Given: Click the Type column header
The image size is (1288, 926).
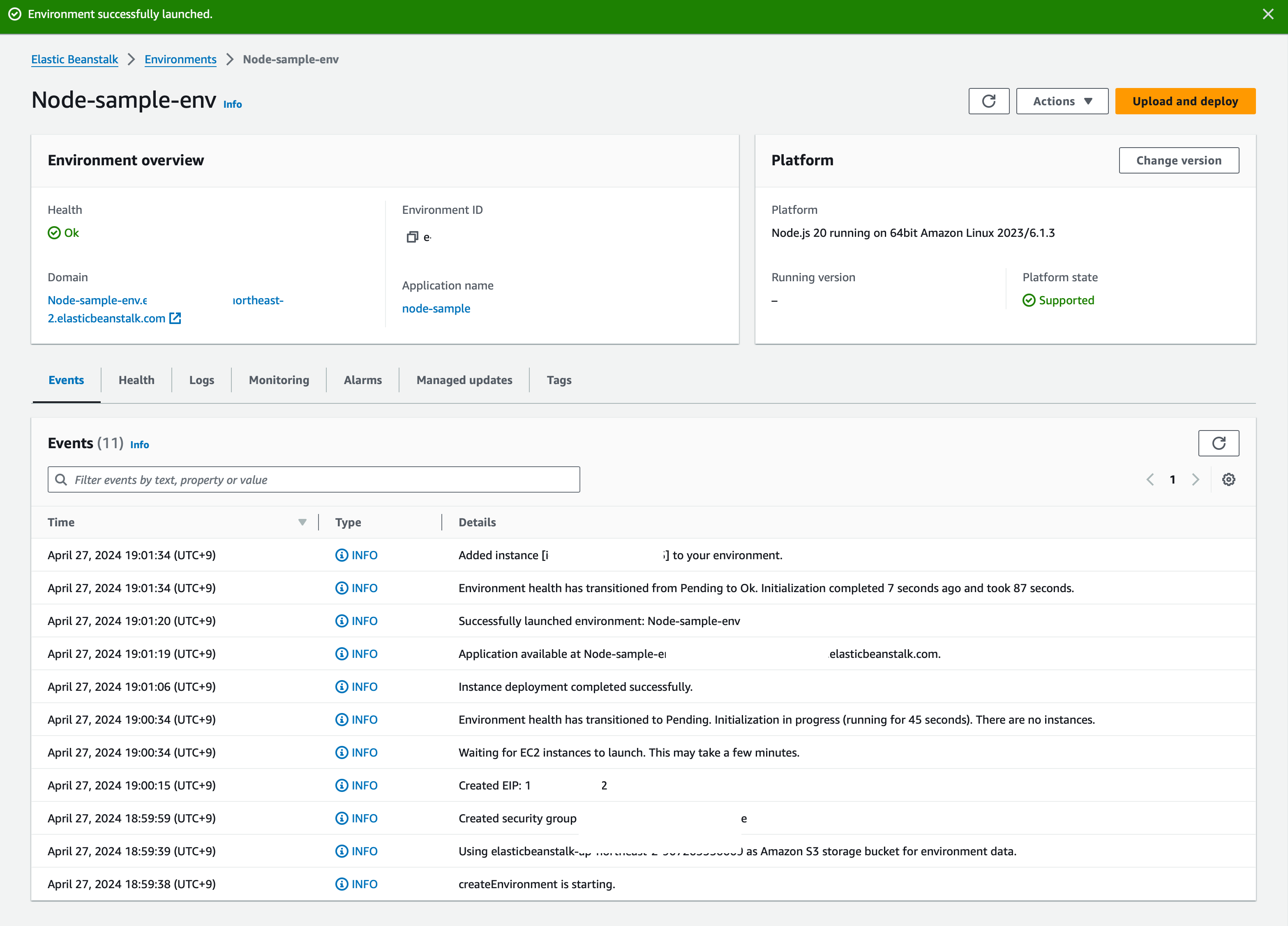Looking at the screenshot, I should [348, 522].
